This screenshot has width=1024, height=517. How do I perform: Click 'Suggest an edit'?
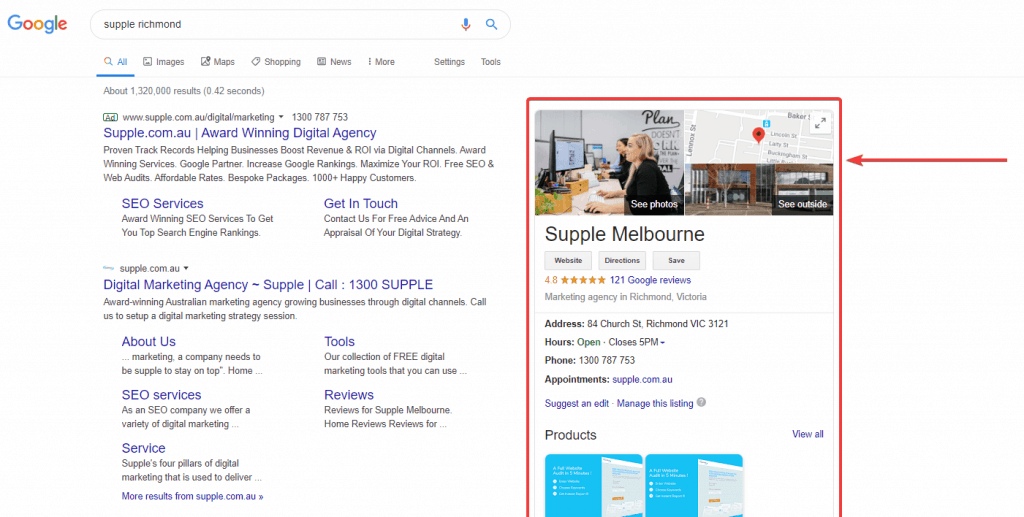[577, 403]
